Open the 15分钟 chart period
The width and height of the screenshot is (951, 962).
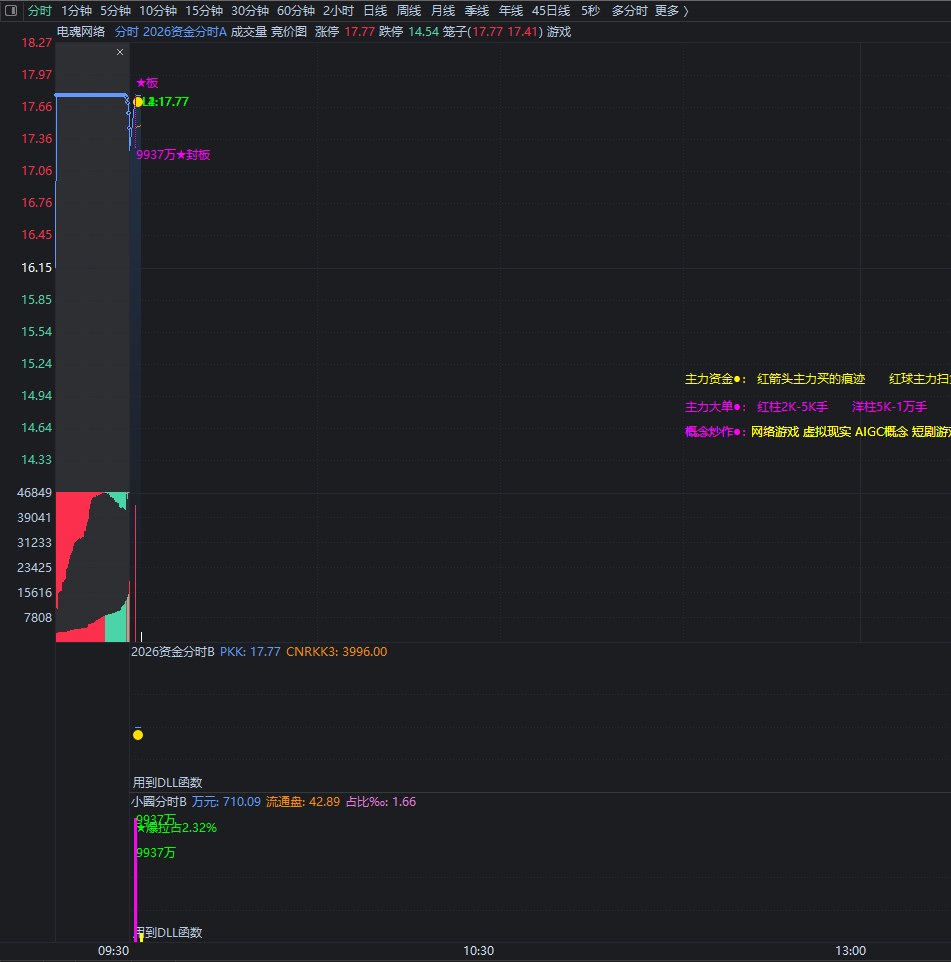pyautogui.click(x=204, y=11)
